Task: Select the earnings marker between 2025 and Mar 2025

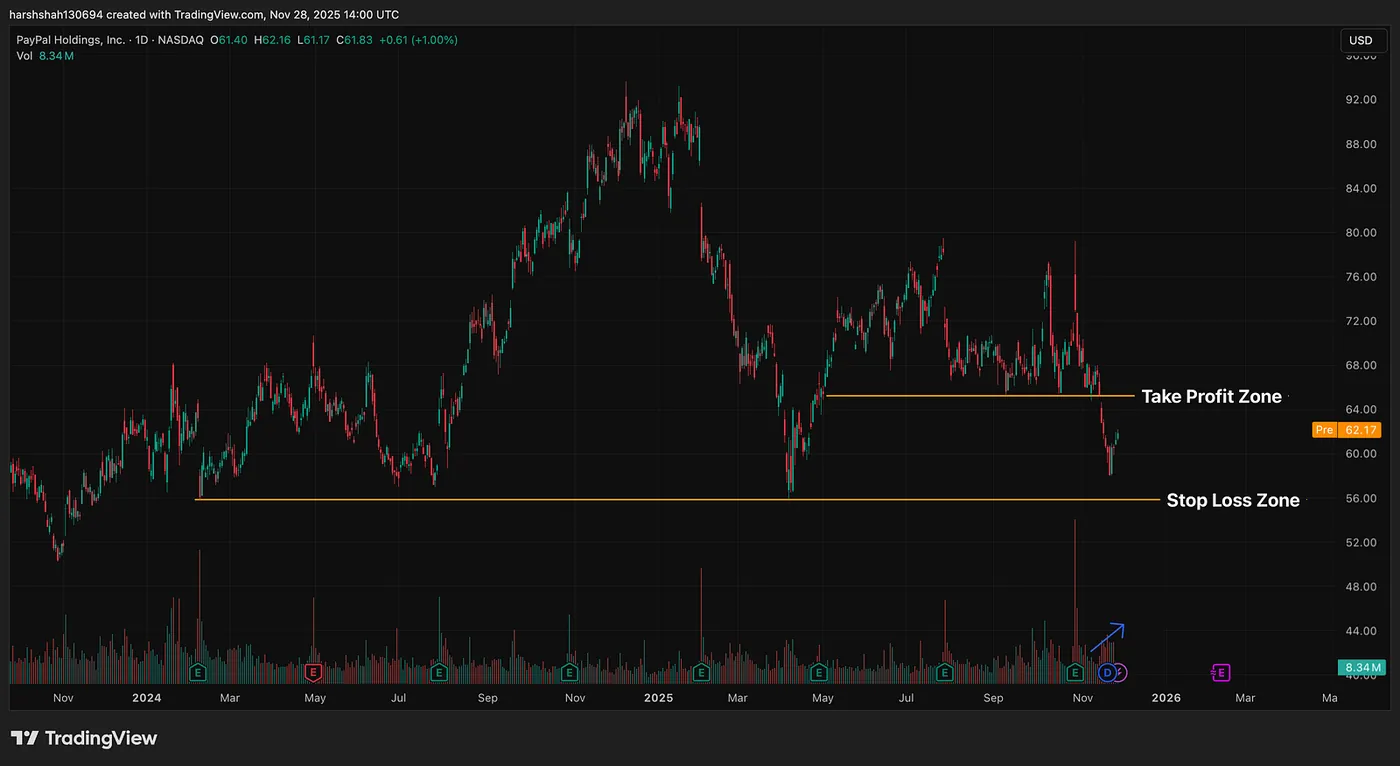Action: pyautogui.click(x=701, y=673)
